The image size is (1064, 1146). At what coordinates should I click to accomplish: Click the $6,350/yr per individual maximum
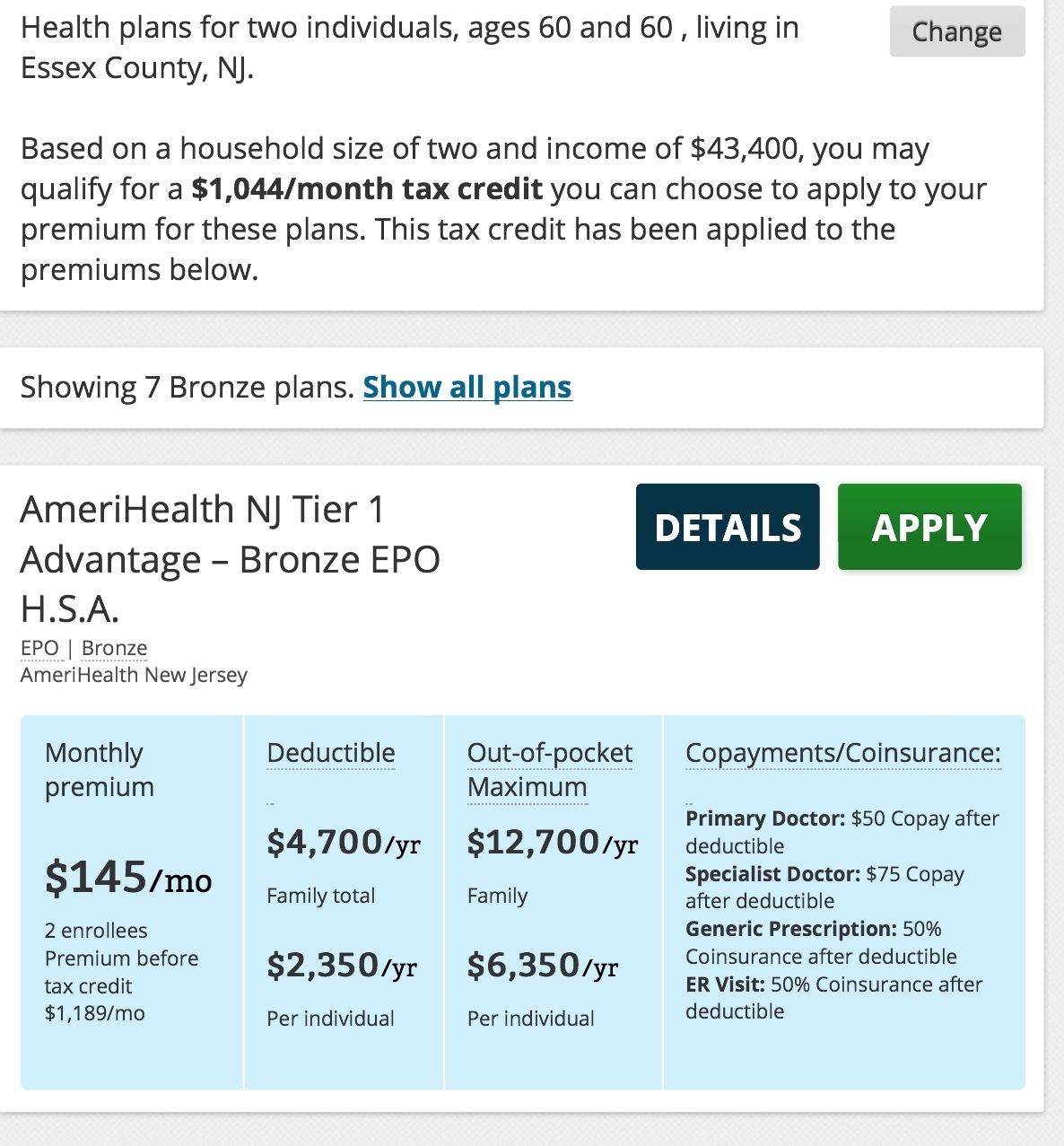click(542, 965)
